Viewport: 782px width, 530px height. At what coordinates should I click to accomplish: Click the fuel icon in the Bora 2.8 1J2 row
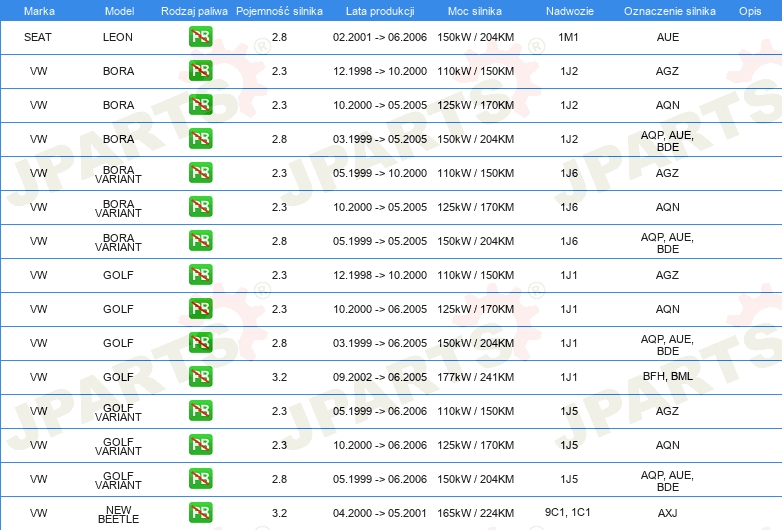pyautogui.click(x=200, y=139)
